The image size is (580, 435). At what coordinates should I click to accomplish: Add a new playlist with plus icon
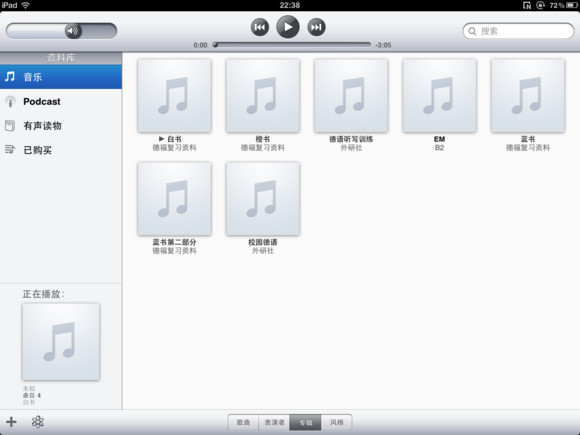pyautogui.click(x=11, y=422)
